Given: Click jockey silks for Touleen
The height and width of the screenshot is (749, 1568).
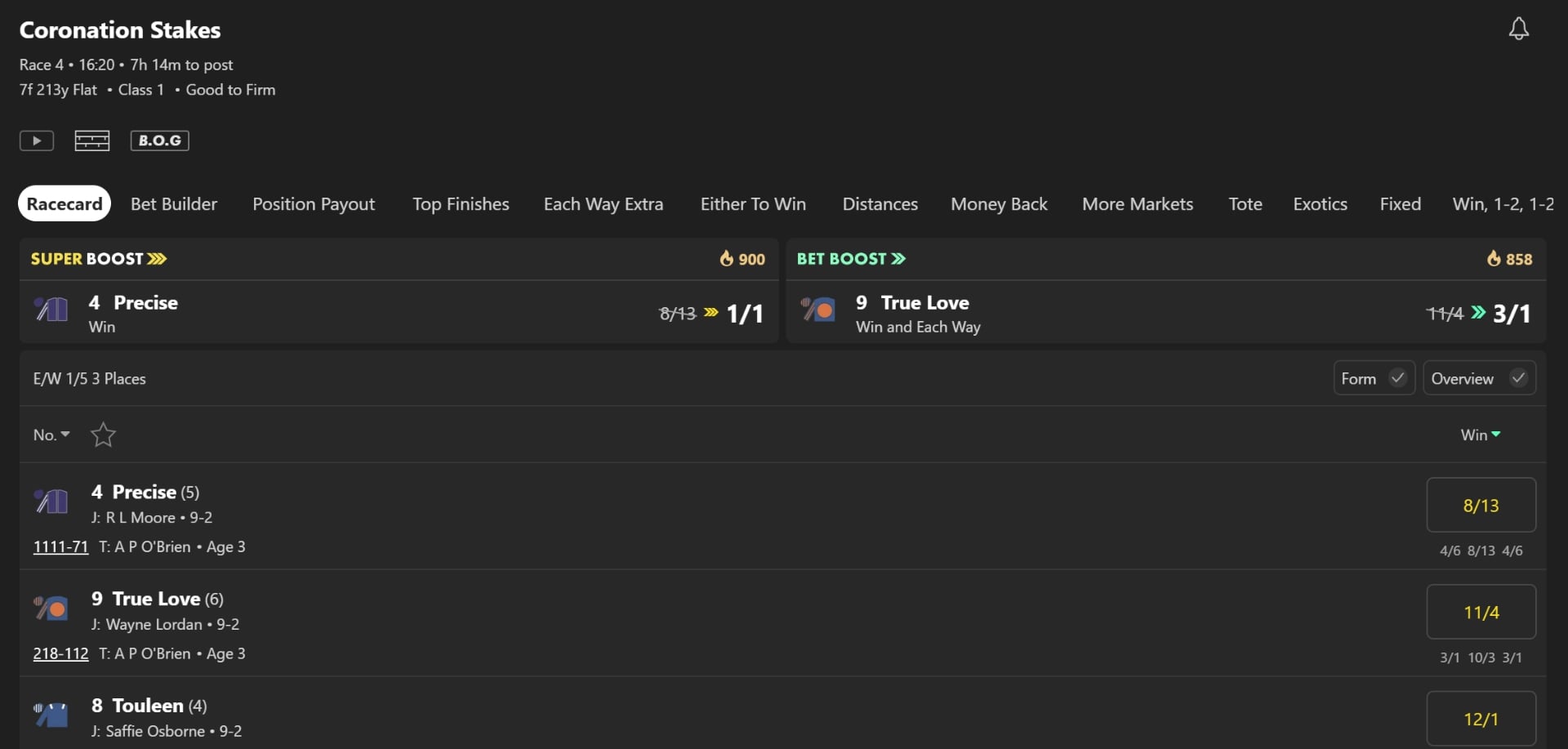Looking at the screenshot, I should tap(51, 715).
